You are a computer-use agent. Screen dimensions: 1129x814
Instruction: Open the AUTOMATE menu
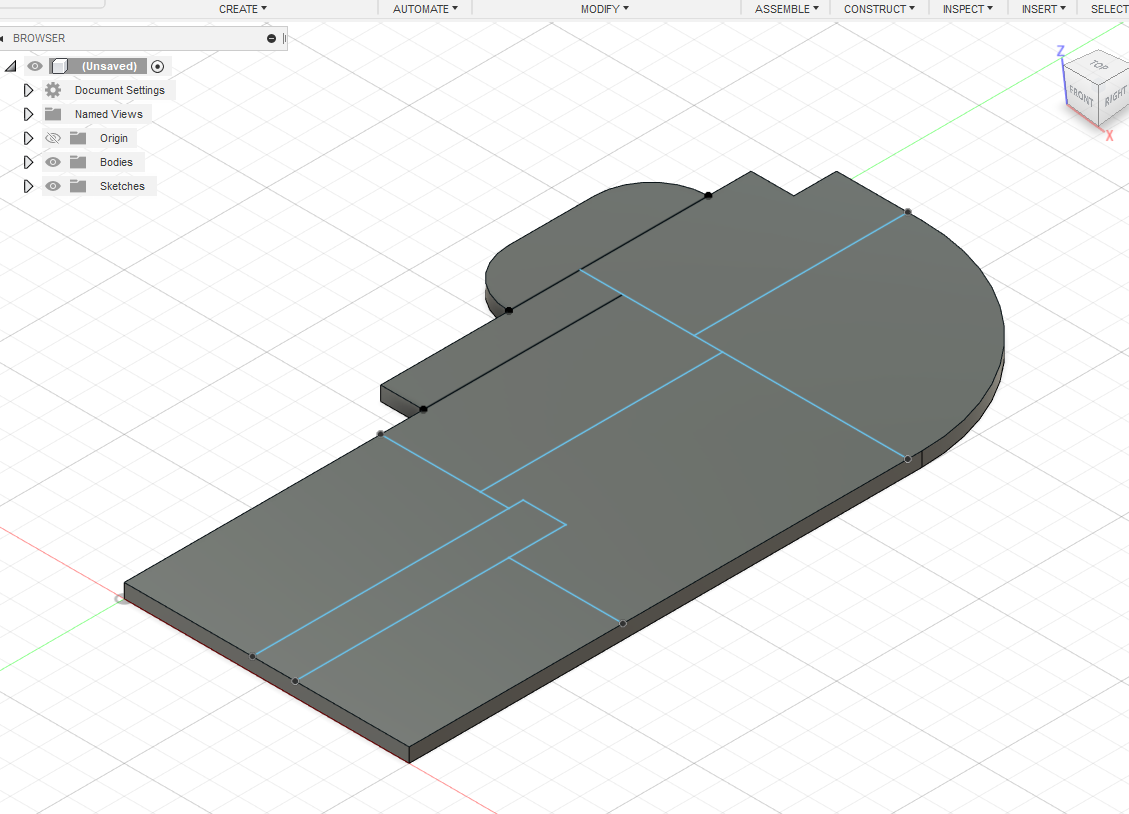click(x=425, y=9)
